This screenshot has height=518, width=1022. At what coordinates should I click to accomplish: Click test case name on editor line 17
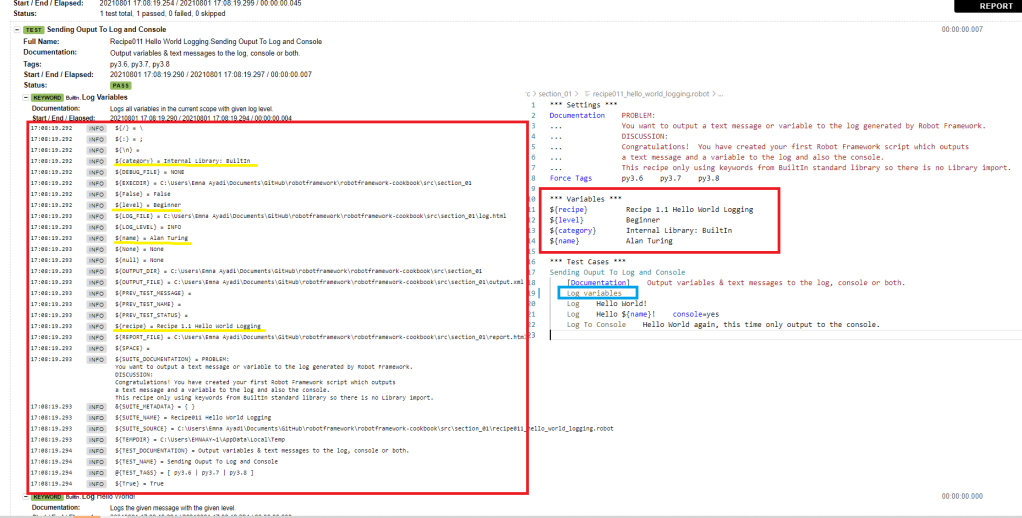pos(617,272)
